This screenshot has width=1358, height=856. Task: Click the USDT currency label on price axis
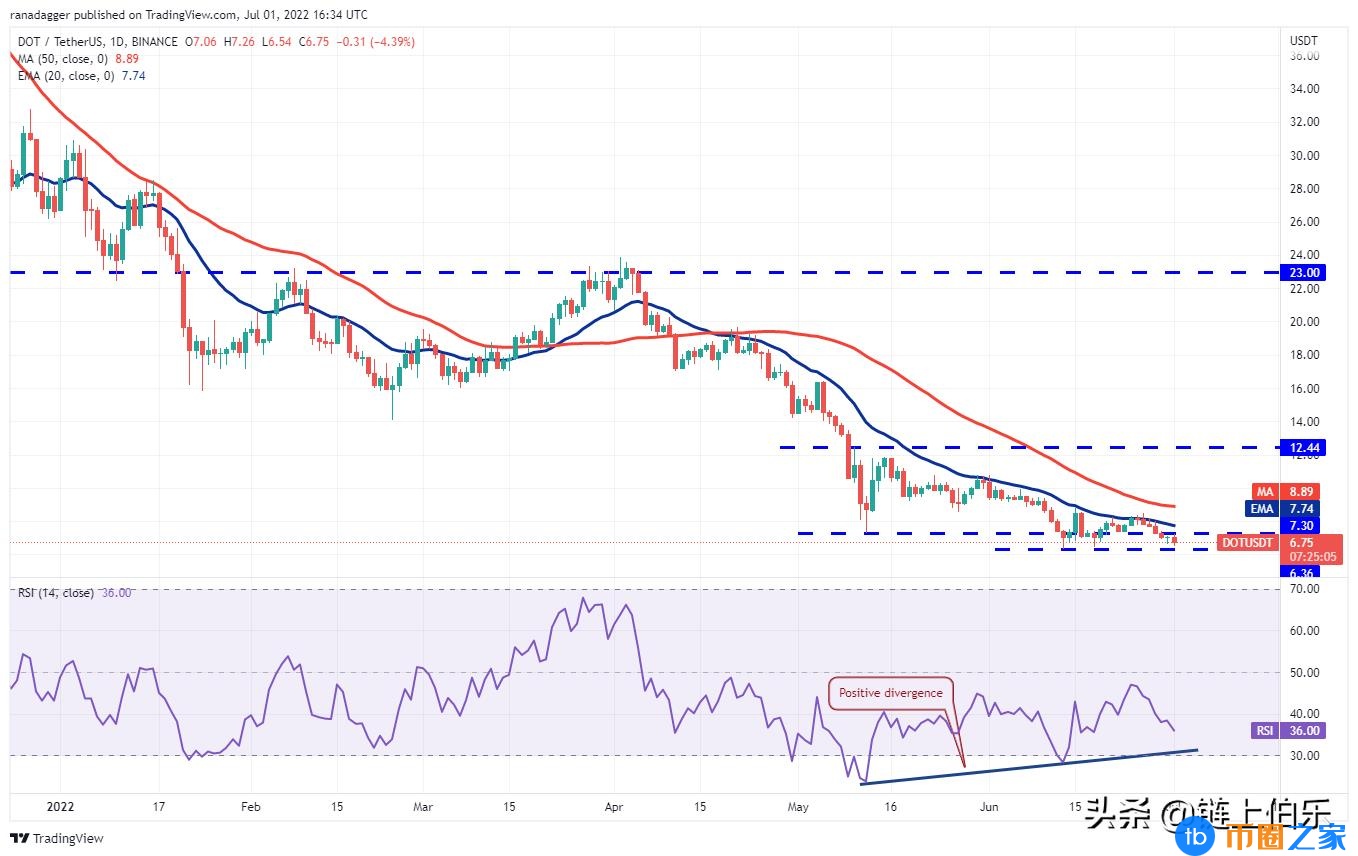point(1304,41)
